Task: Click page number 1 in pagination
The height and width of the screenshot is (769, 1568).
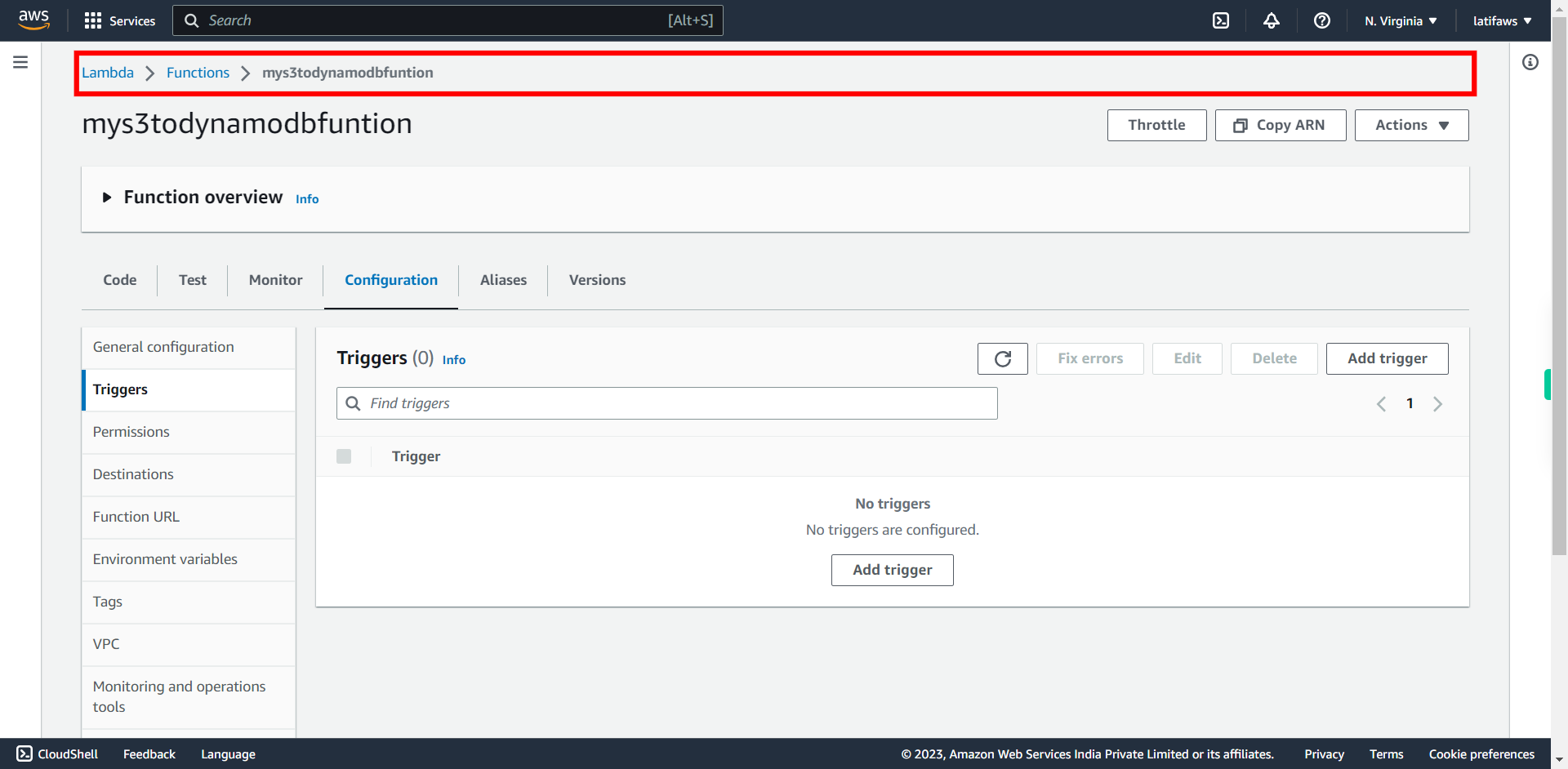Action: point(1410,403)
